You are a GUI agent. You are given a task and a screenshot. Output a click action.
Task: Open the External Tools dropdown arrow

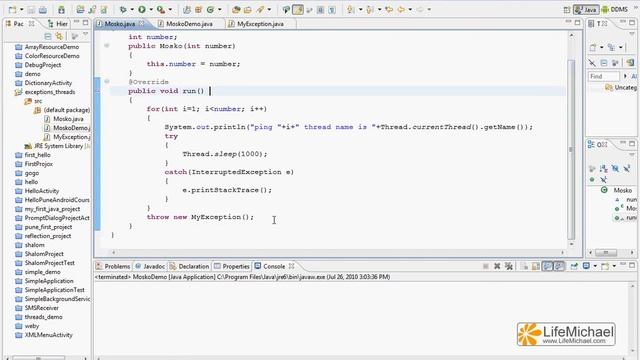170,9
